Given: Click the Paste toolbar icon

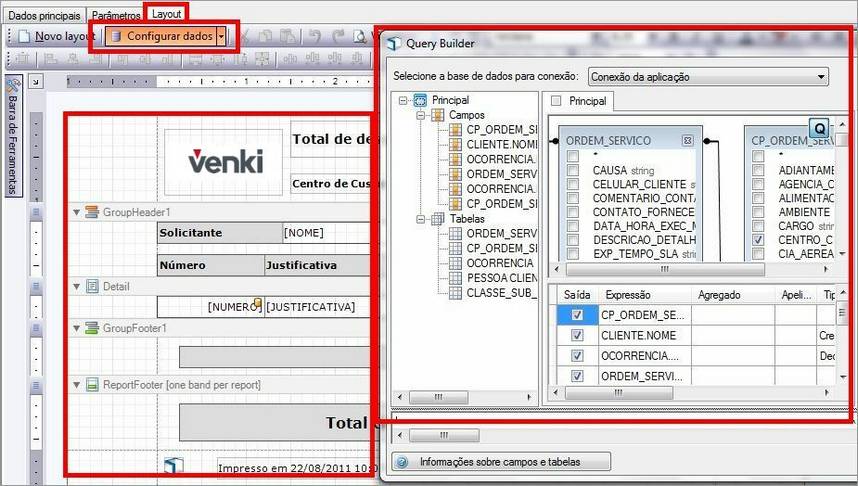Looking at the screenshot, I should coord(288,37).
